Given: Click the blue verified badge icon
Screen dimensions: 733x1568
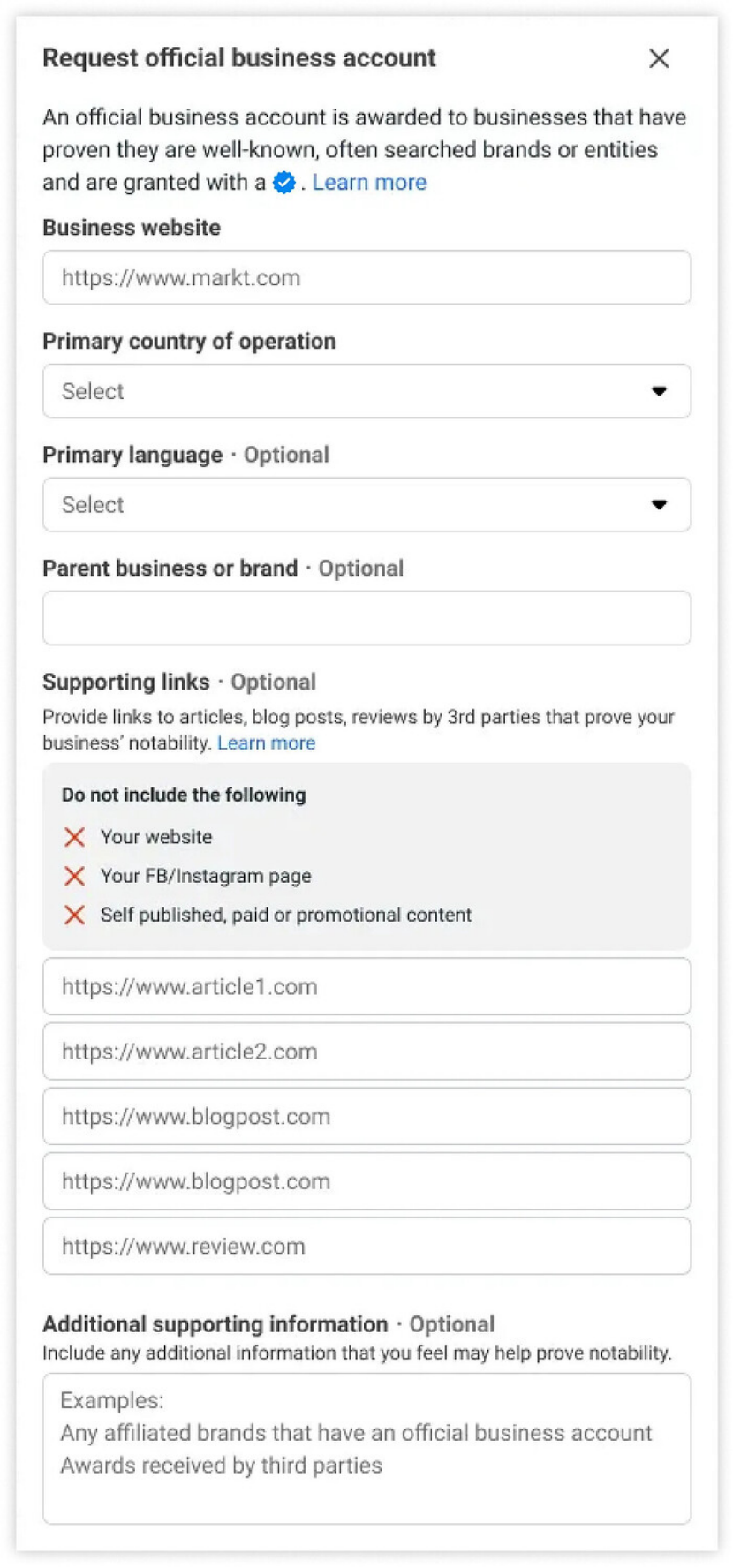Looking at the screenshot, I should [283, 183].
